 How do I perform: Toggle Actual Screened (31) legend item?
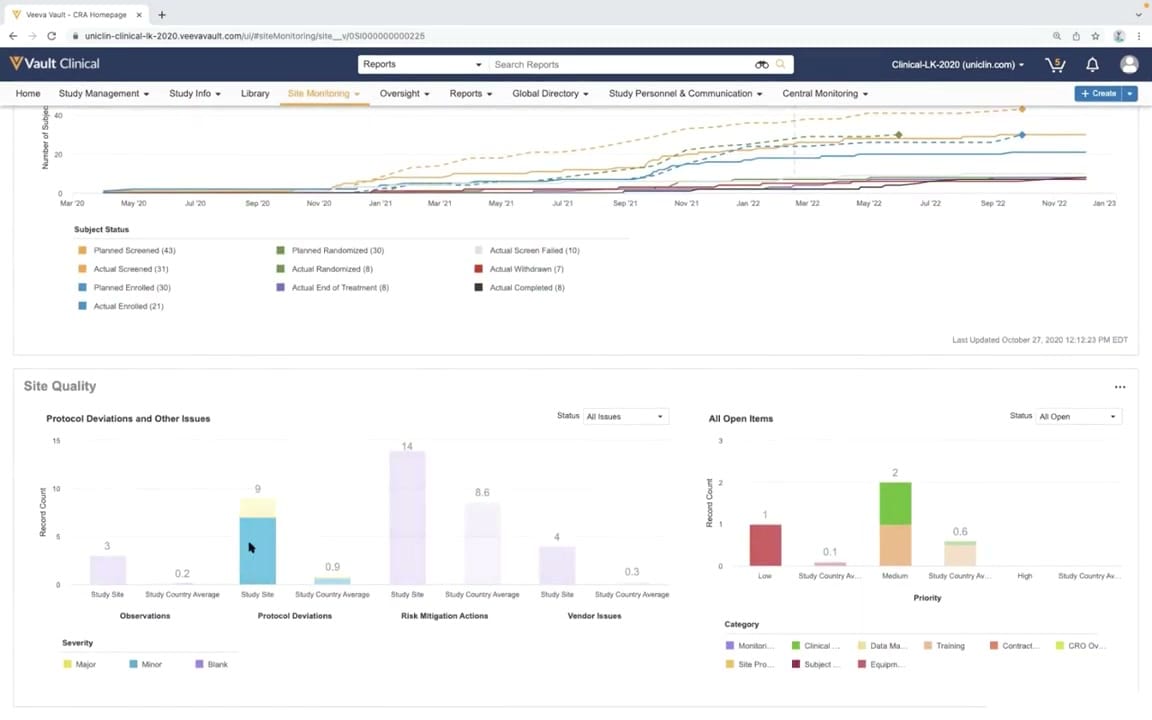click(123, 269)
